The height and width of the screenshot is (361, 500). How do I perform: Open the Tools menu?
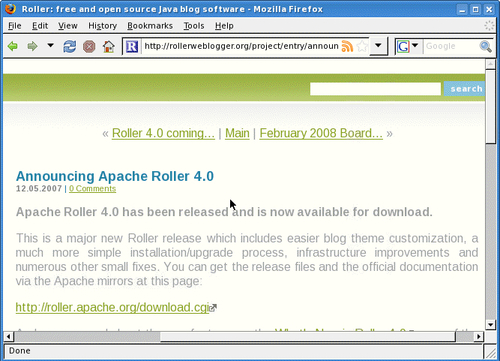tap(194, 26)
